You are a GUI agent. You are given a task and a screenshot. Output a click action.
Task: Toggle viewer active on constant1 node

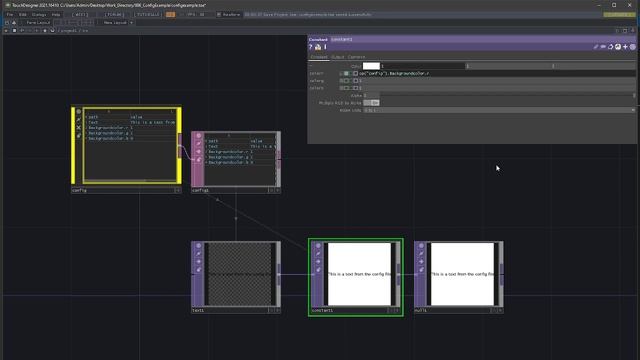pos(318,246)
